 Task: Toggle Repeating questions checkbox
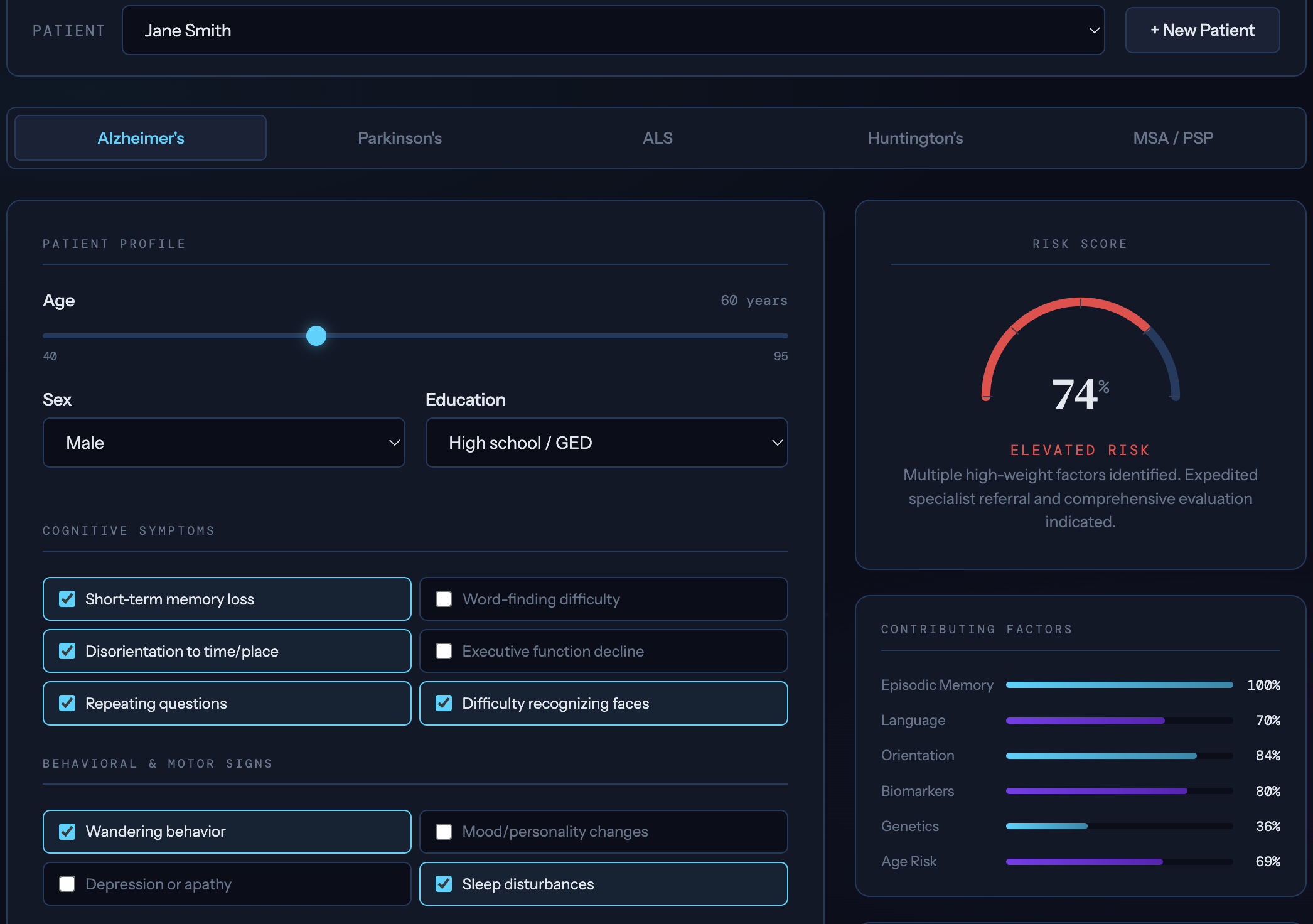pos(67,703)
